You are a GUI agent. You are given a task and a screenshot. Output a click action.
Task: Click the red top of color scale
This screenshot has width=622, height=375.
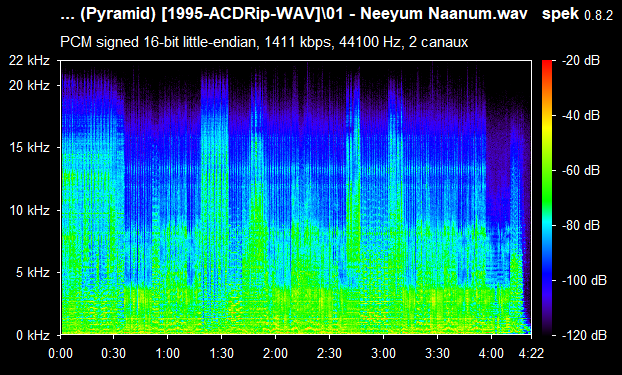(547, 63)
